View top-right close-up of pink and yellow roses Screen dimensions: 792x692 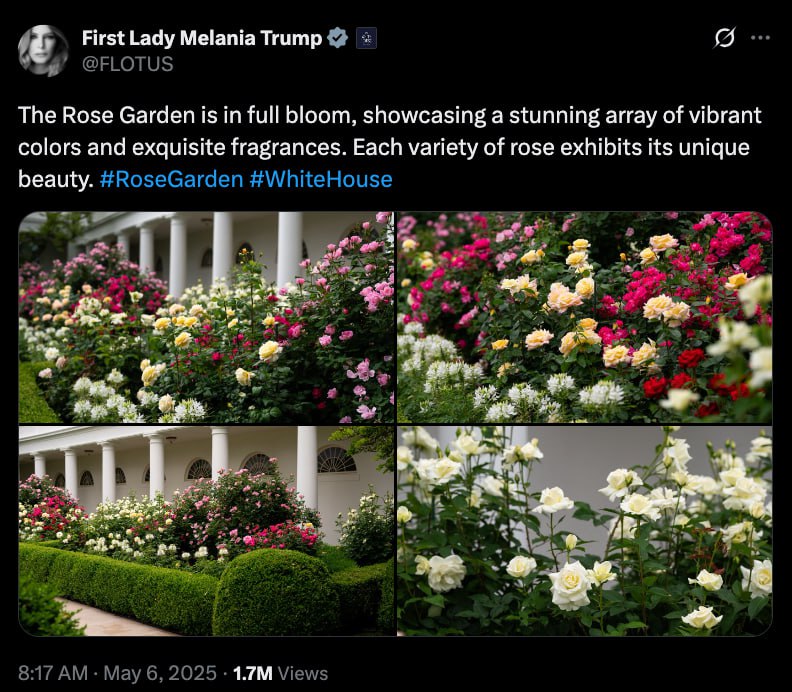[584, 317]
